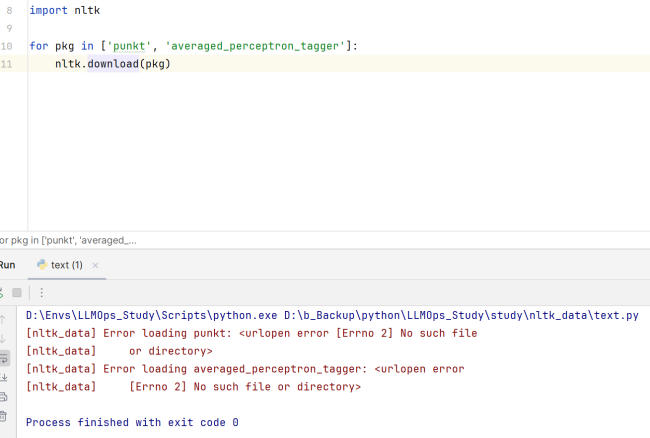The height and width of the screenshot is (438, 650).
Task: Close the text (1) run tab
Action: (95, 265)
